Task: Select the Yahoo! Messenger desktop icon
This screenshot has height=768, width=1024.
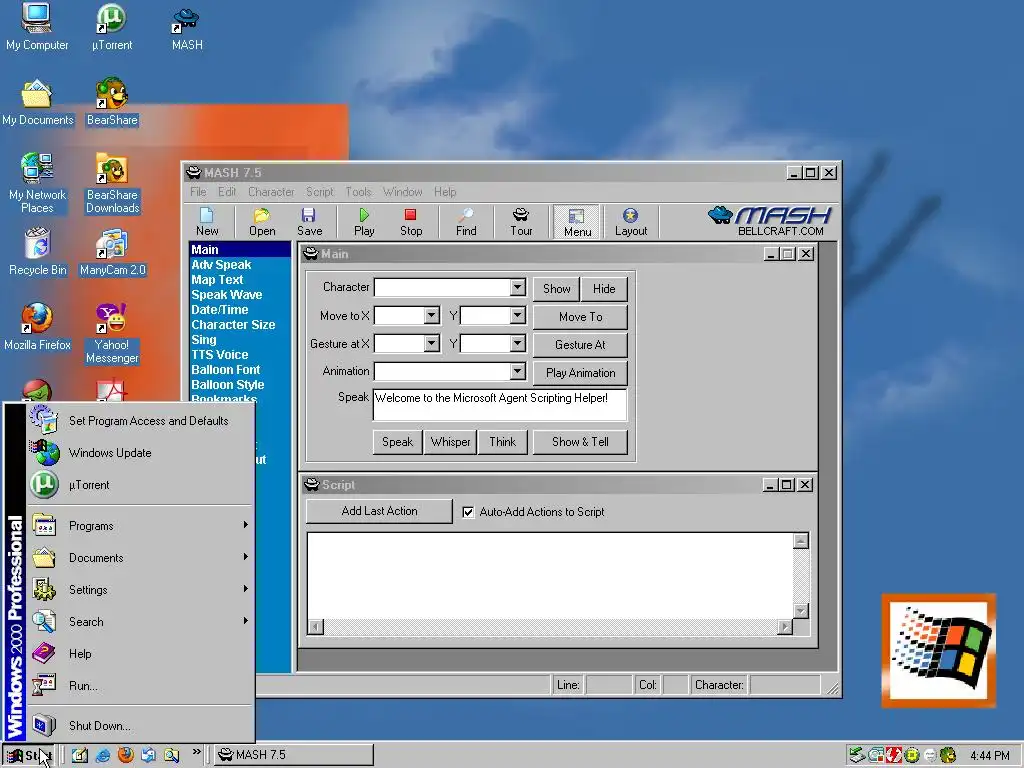Action: coord(112,334)
